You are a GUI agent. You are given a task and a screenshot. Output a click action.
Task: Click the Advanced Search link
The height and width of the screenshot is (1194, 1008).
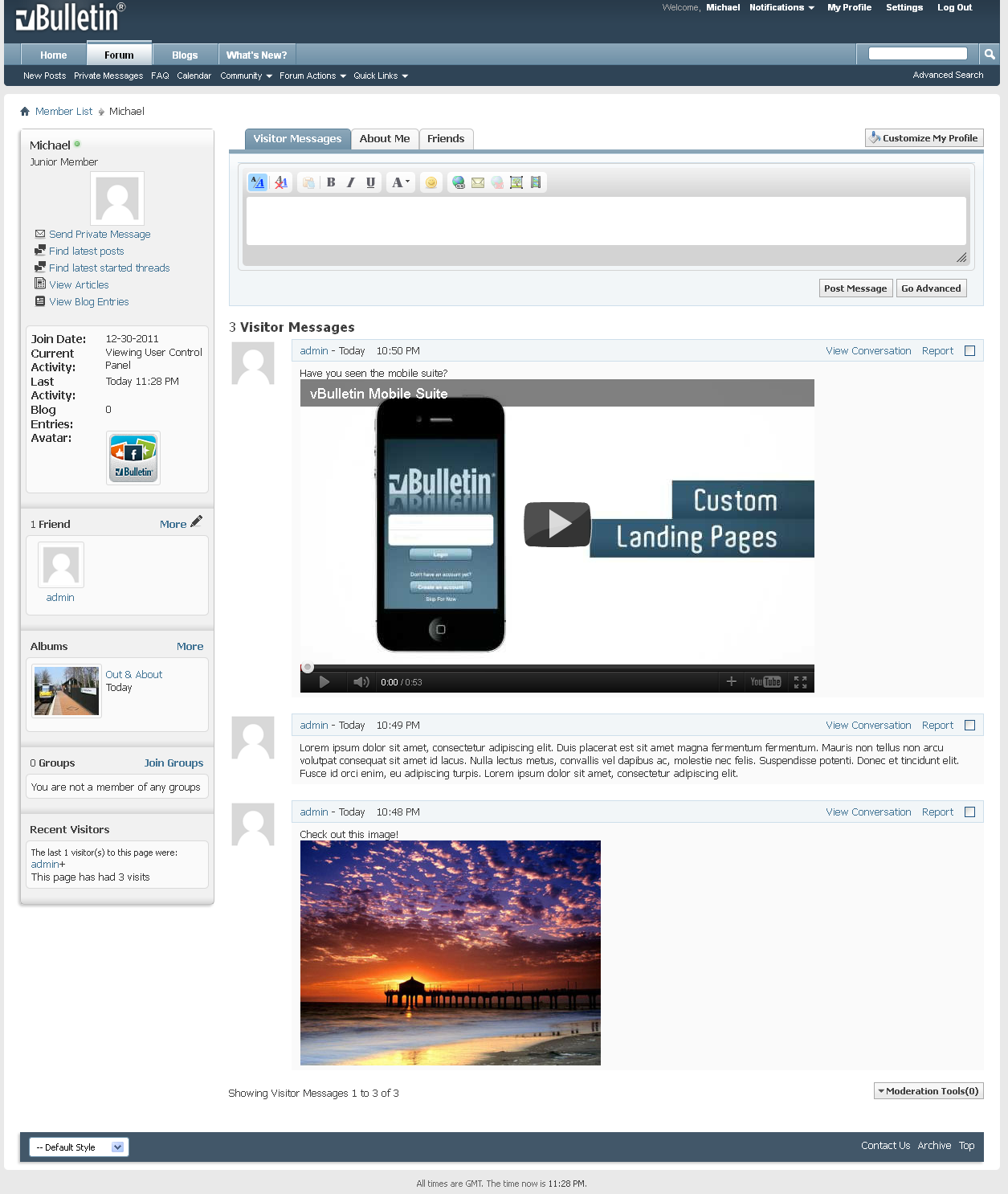point(948,75)
